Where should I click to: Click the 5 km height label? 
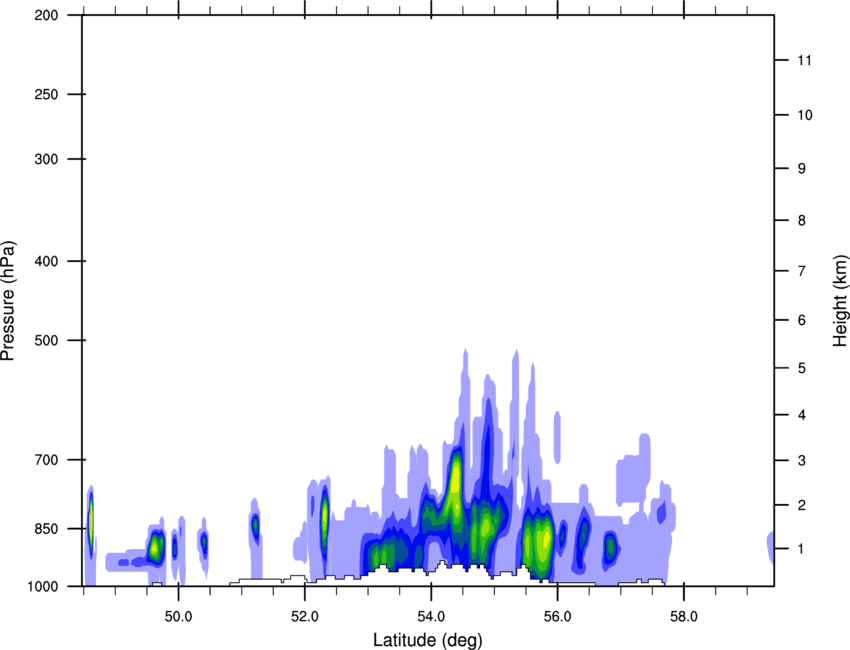[802, 368]
